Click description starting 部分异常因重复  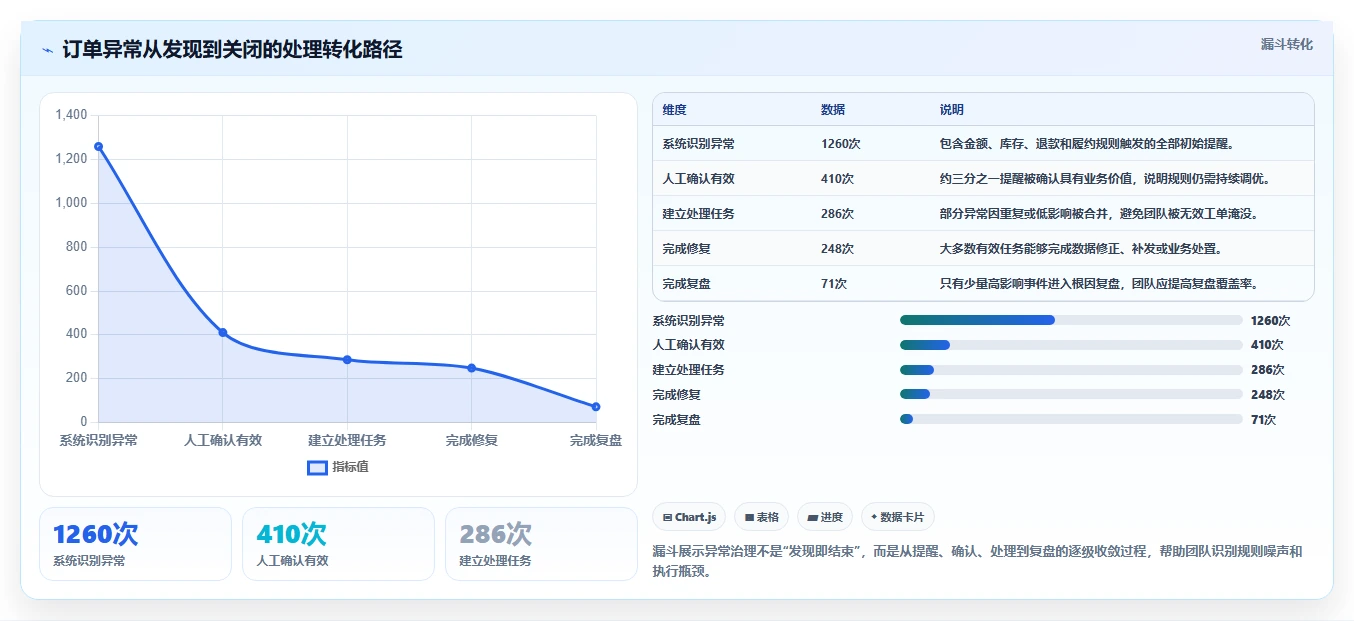tap(1099, 214)
